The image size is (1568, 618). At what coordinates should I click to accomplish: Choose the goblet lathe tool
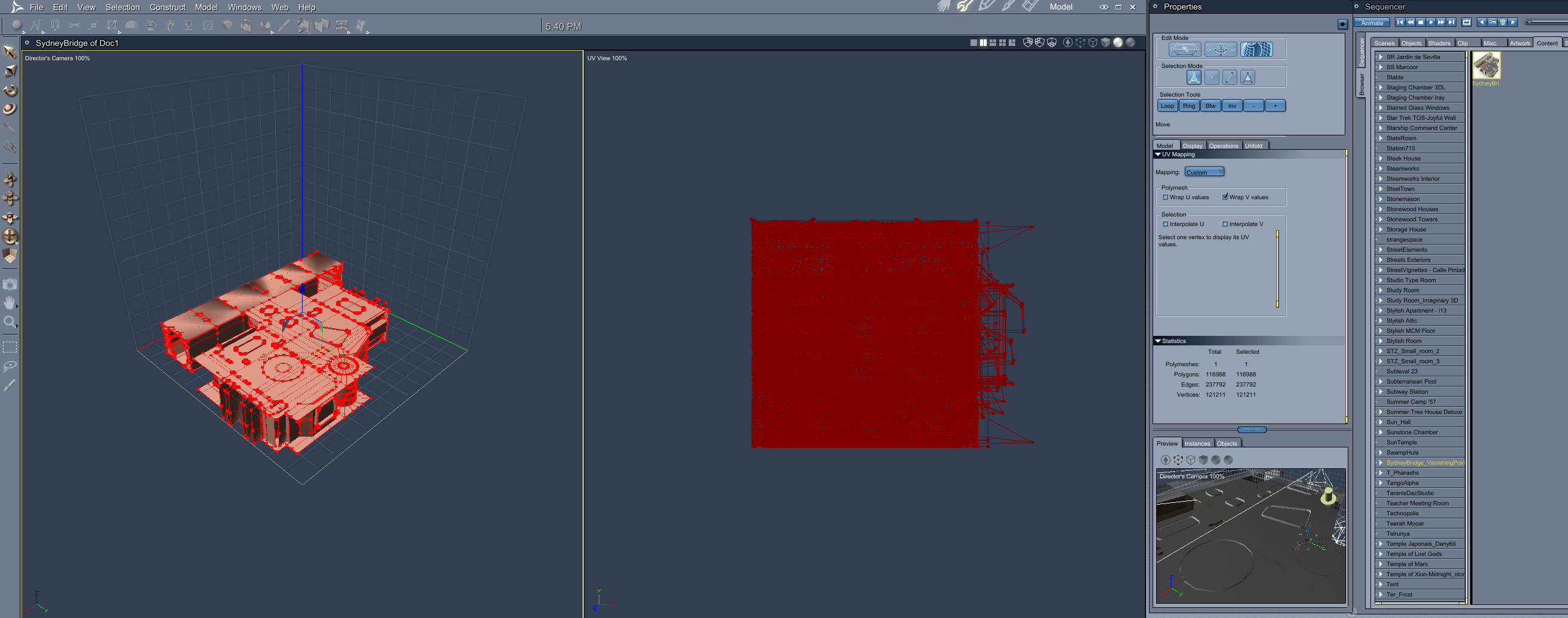[189, 26]
